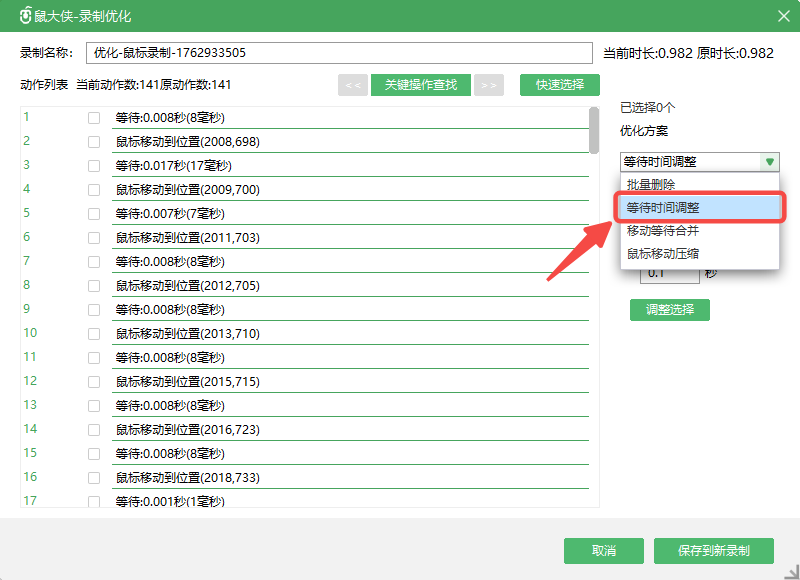
Task: Choose 鼠标移动压缩 optimization option
Action: (x=663, y=254)
